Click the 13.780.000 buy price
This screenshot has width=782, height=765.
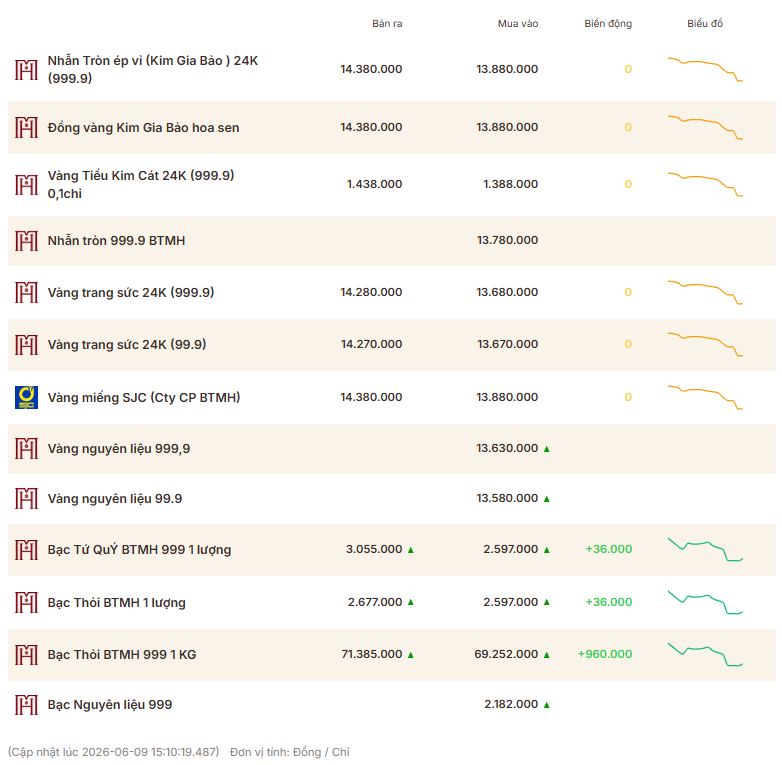click(x=507, y=240)
